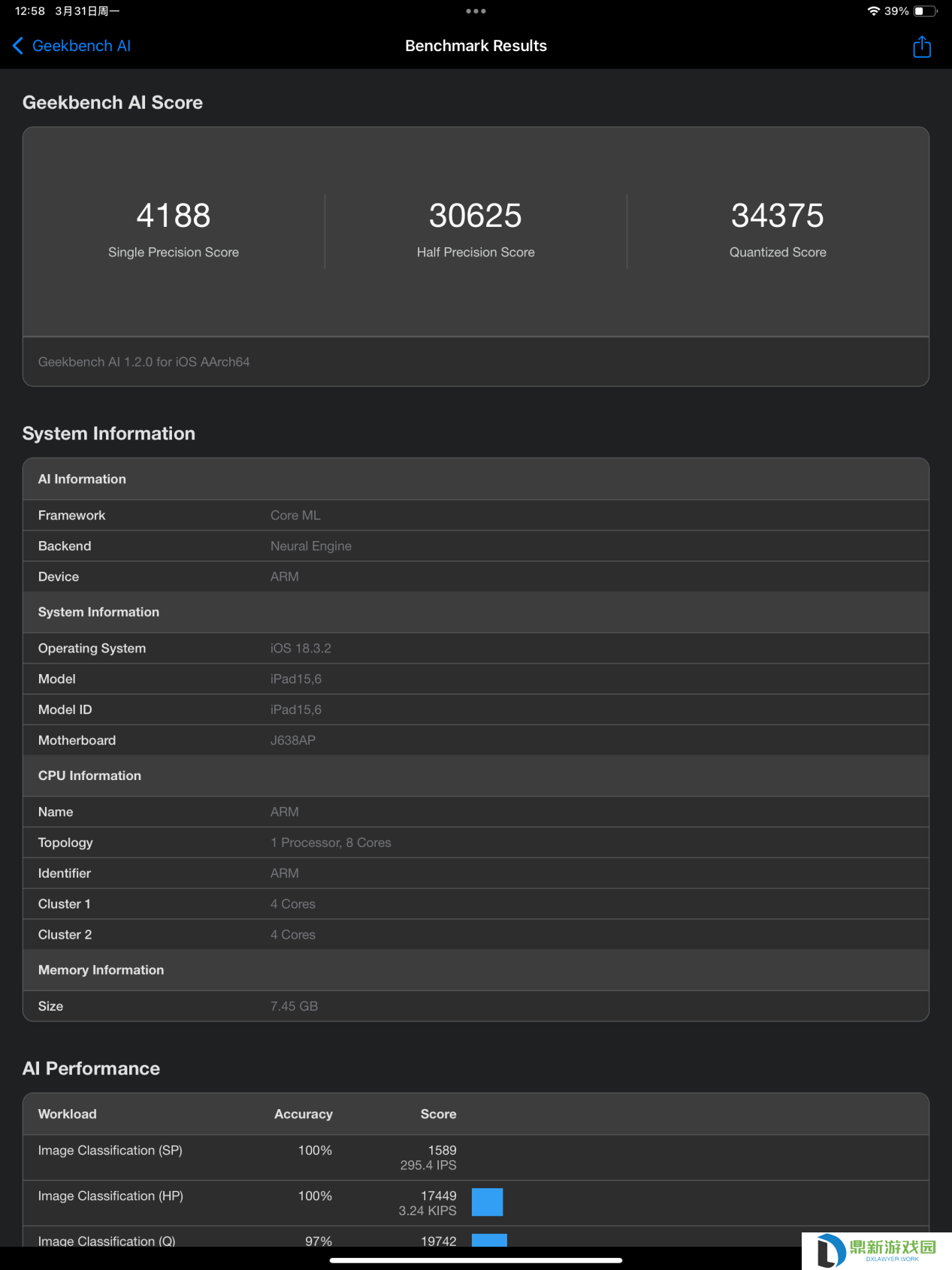
Task: Tap the home indicator bar
Action: [x=476, y=1260]
